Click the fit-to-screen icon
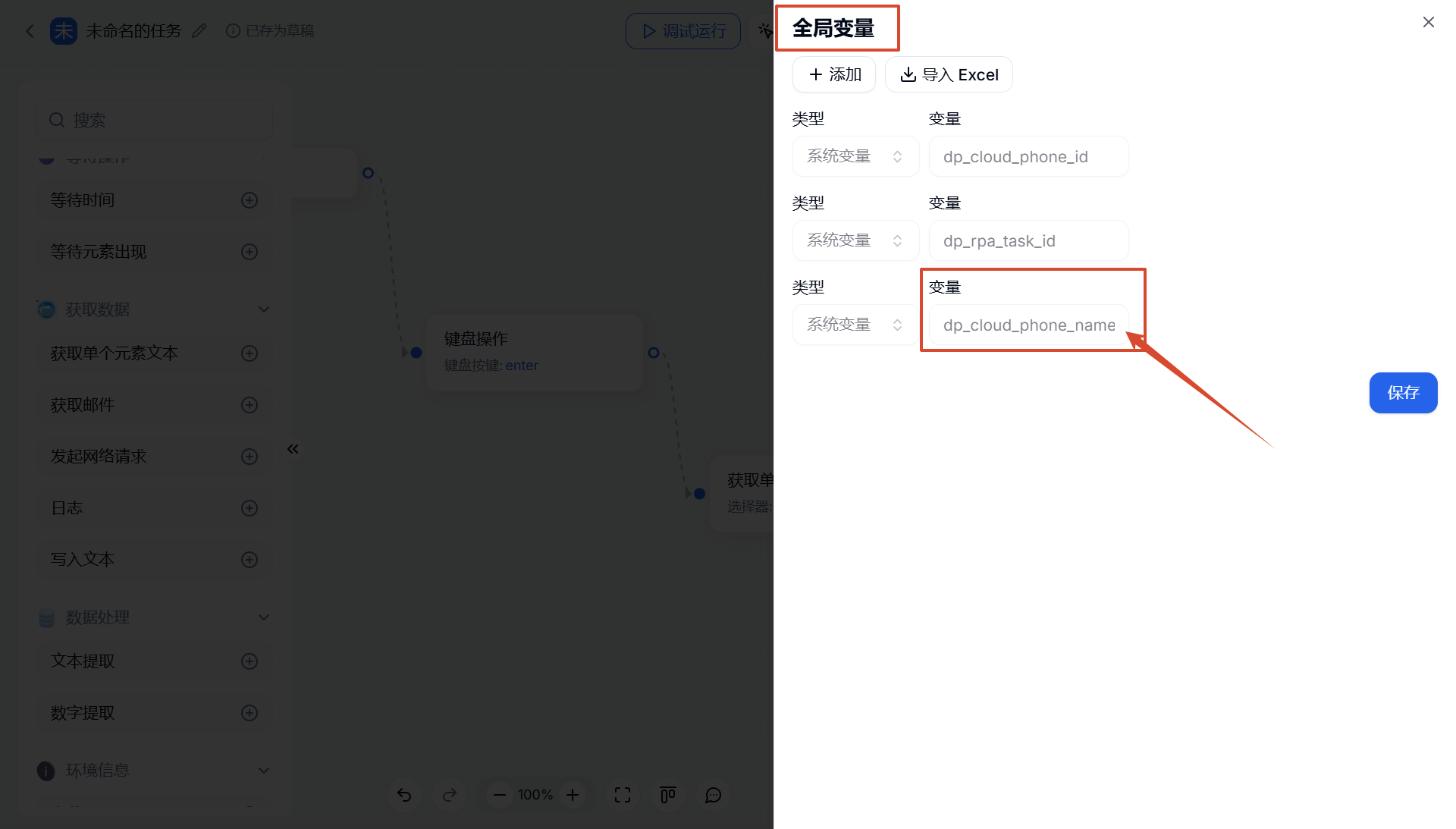The width and height of the screenshot is (1456, 829). [623, 795]
